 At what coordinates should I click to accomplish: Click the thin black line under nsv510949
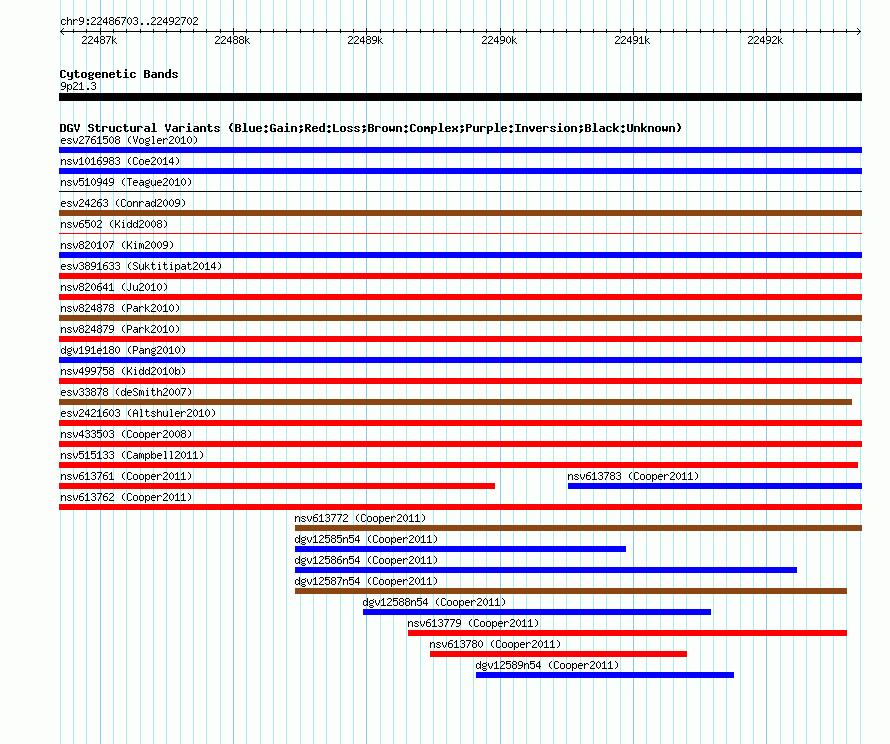[460, 192]
